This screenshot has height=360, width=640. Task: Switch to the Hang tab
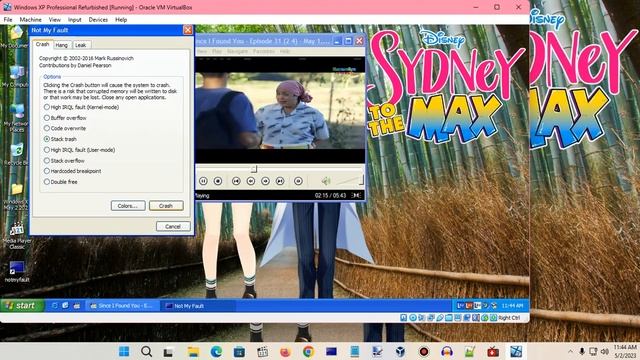[x=62, y=45]
